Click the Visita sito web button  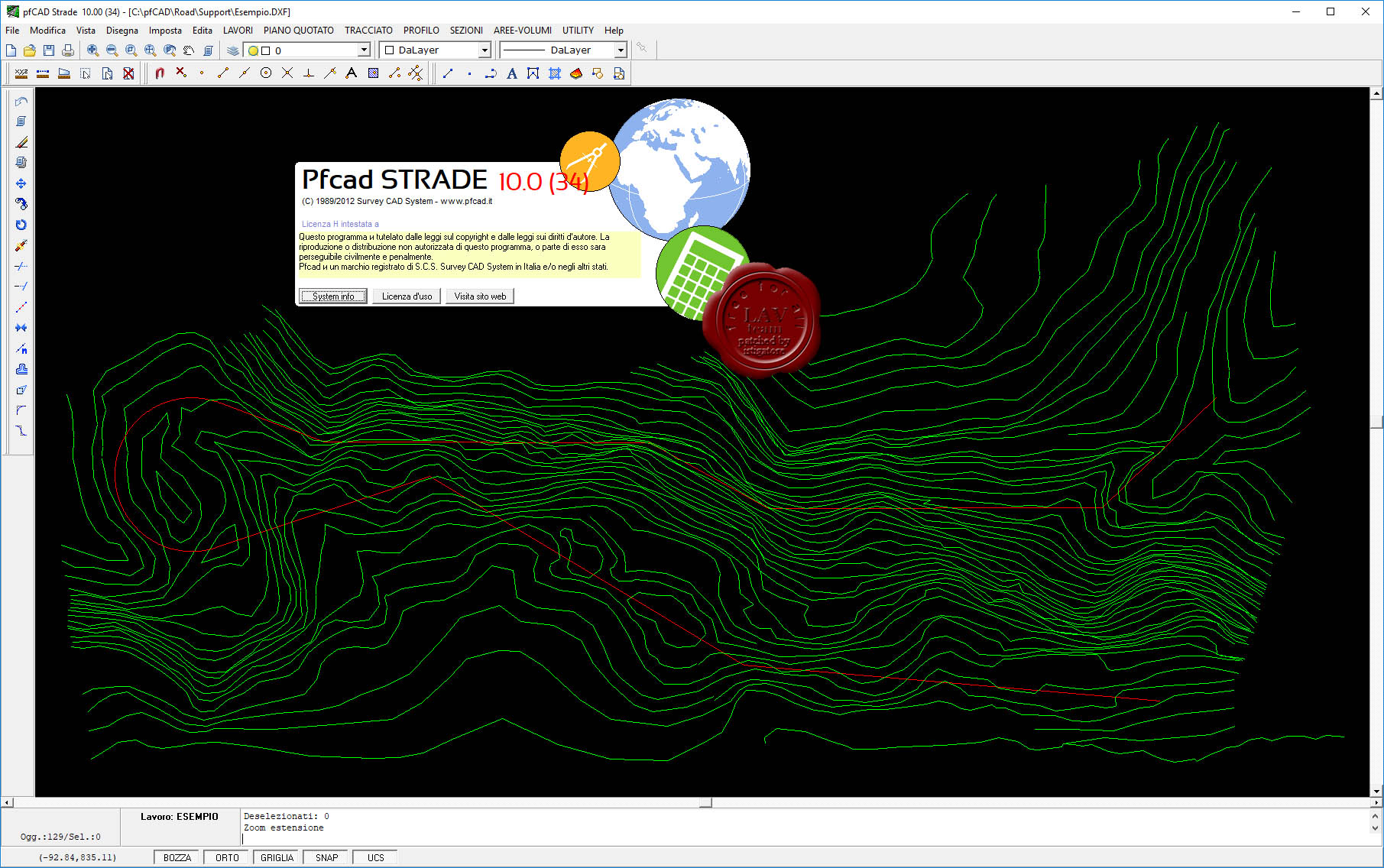pos(480,296)
